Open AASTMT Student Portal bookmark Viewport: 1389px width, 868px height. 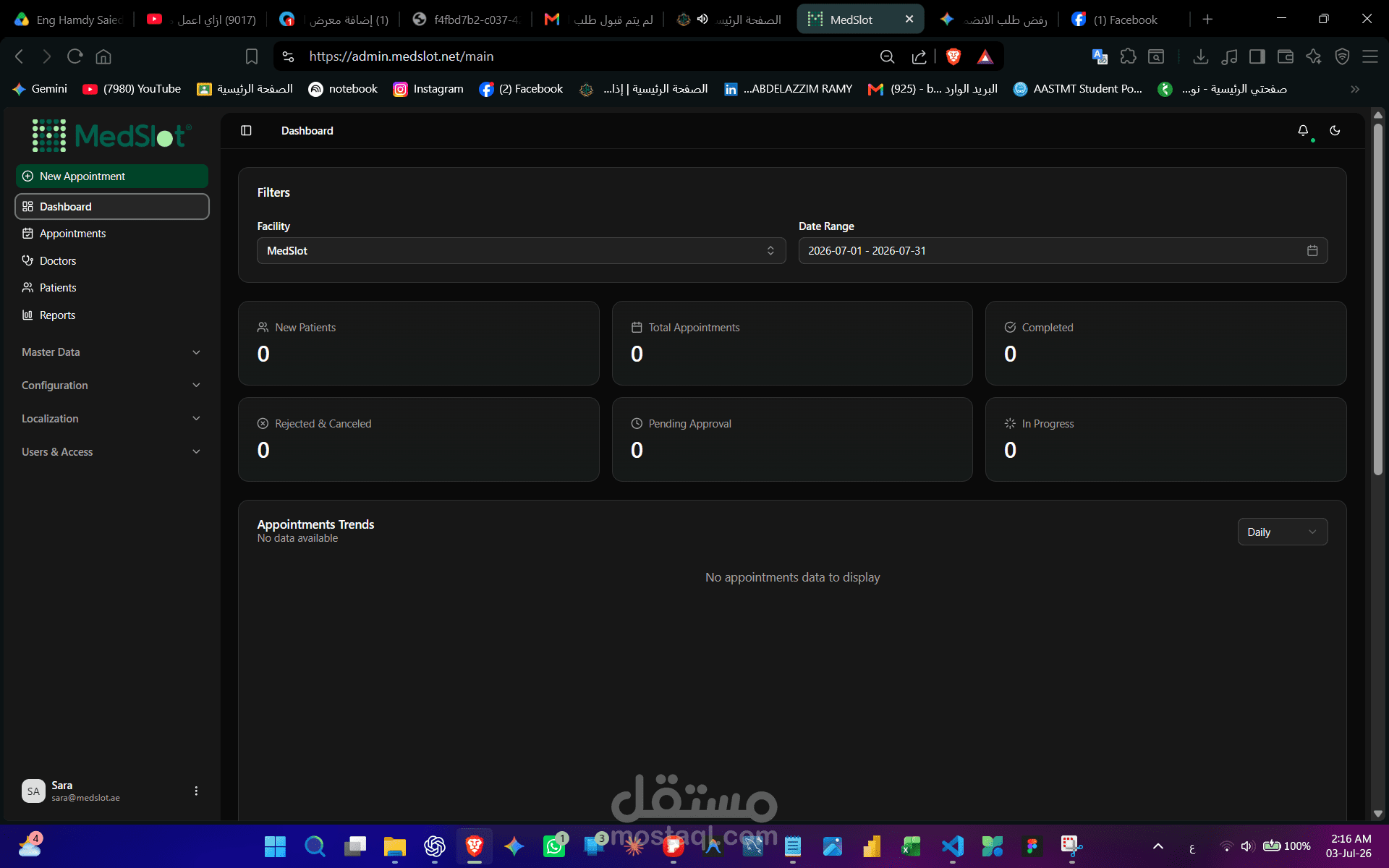point(1078,89)
